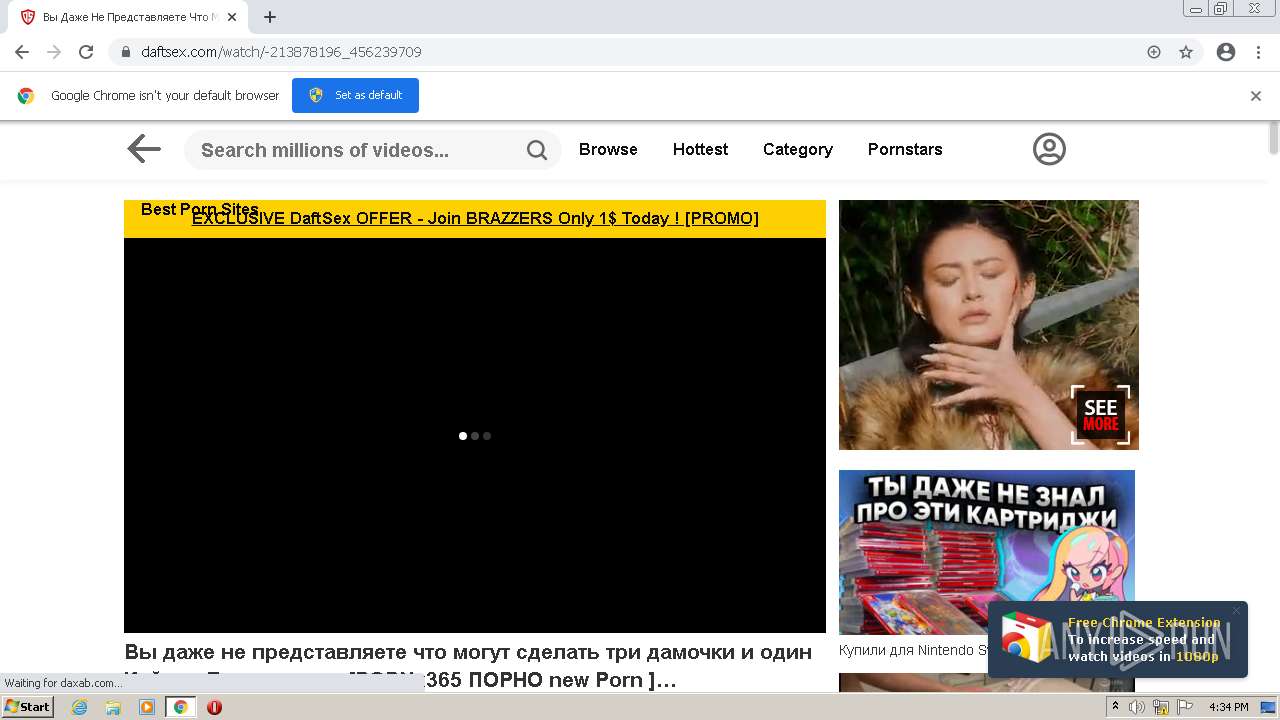1280x720 pixels.
Task: Open Chrome's three-dot menu
Action: tap(1259, 52)
